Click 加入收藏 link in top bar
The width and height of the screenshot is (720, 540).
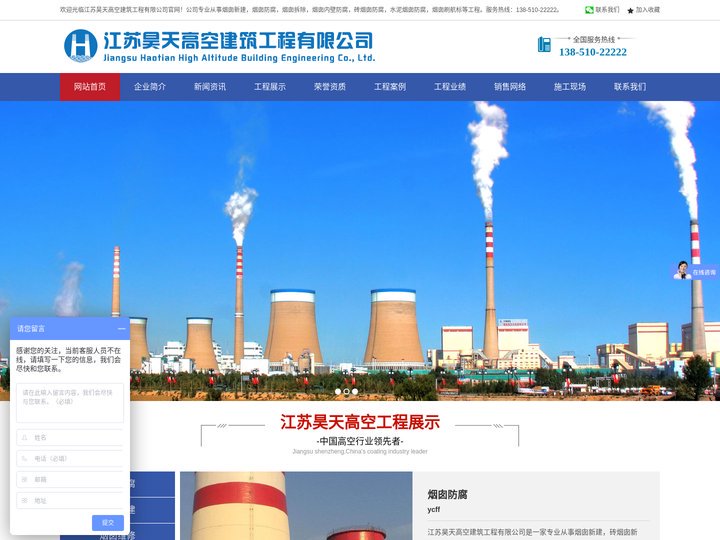tap(647, 10)
